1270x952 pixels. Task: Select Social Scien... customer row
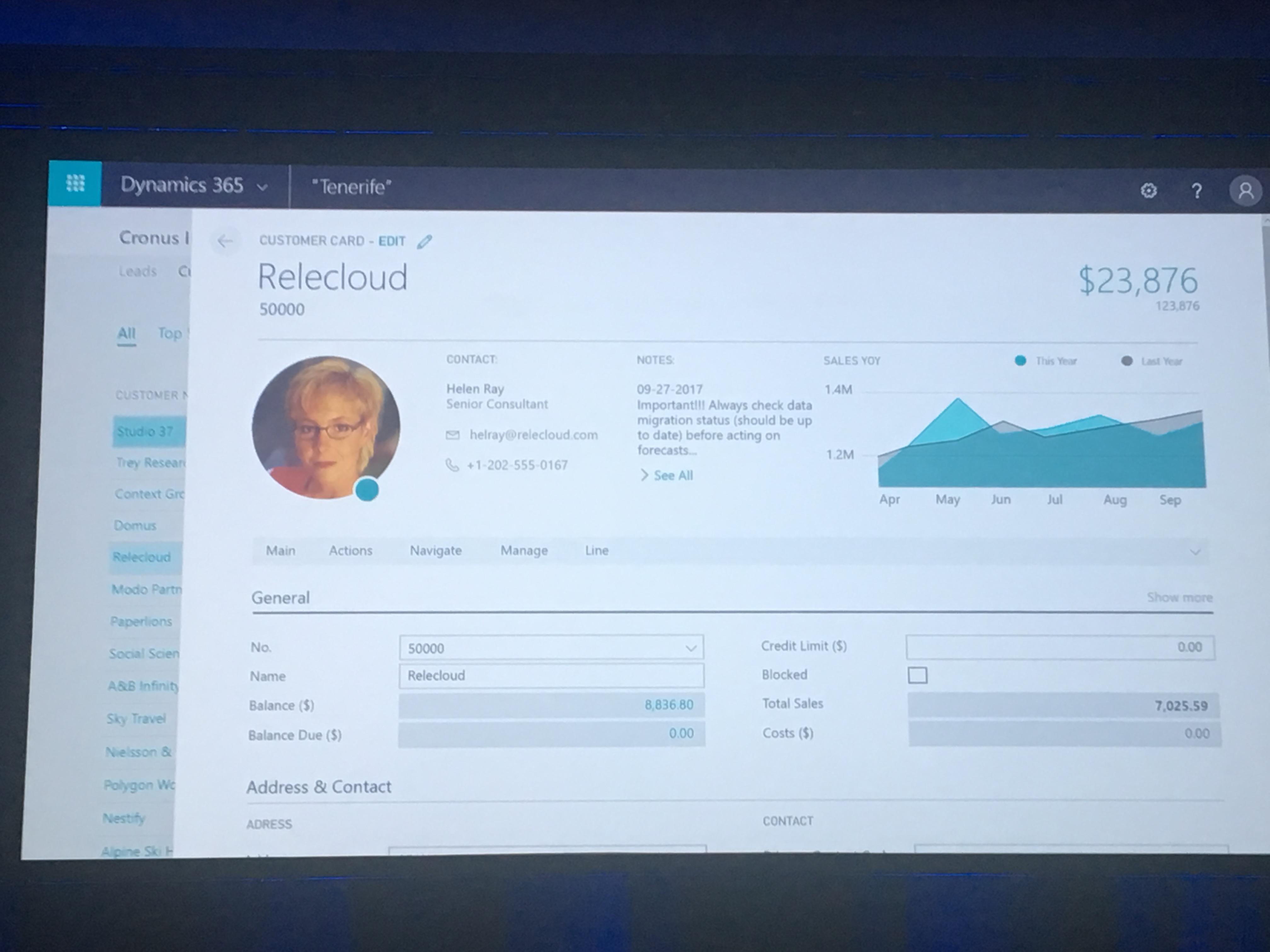click(x=144, y=654)
